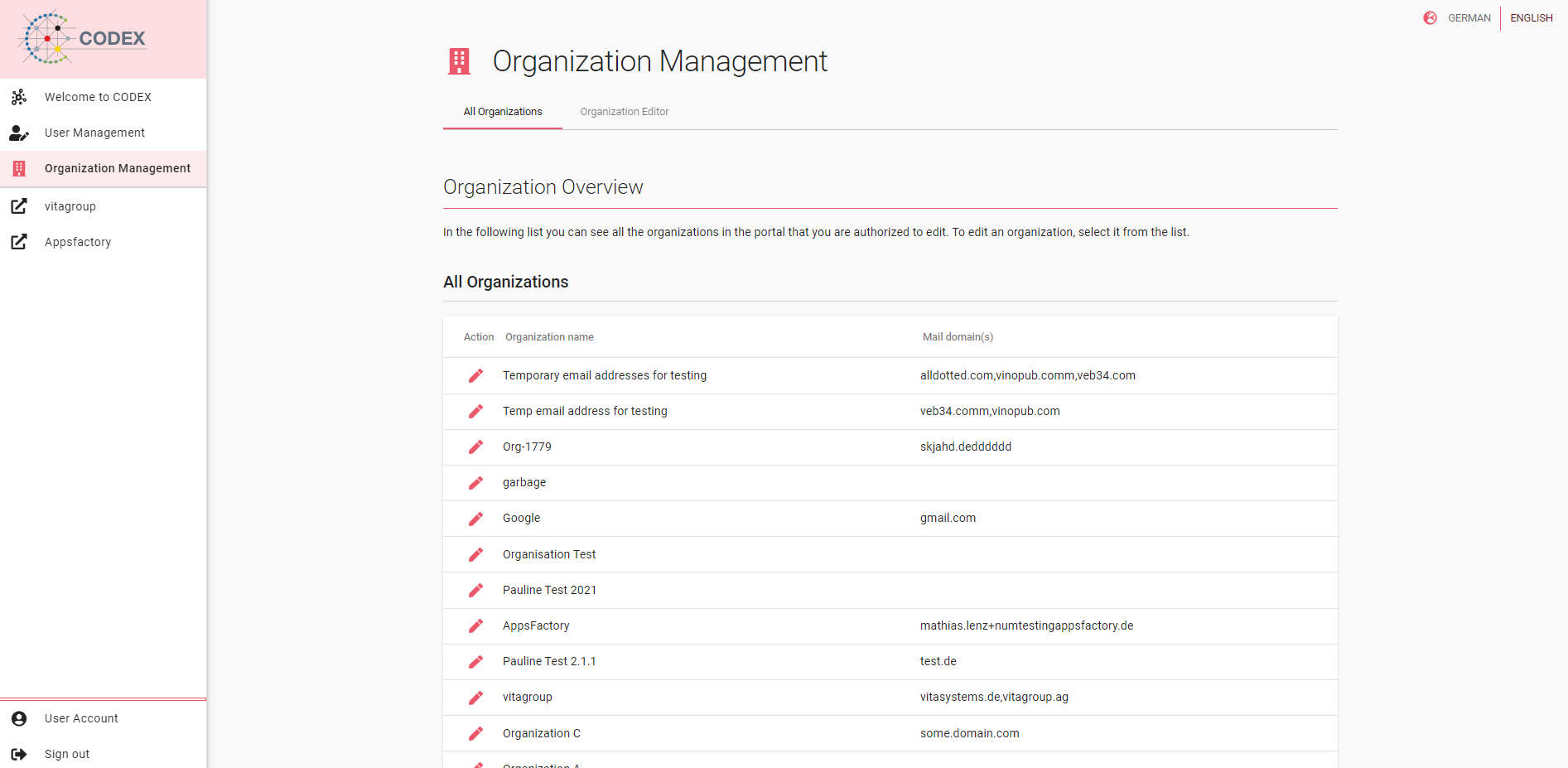Select 'vitagroup' organization name in table
Screen dimensions: 1568x768
pos(527,697)
